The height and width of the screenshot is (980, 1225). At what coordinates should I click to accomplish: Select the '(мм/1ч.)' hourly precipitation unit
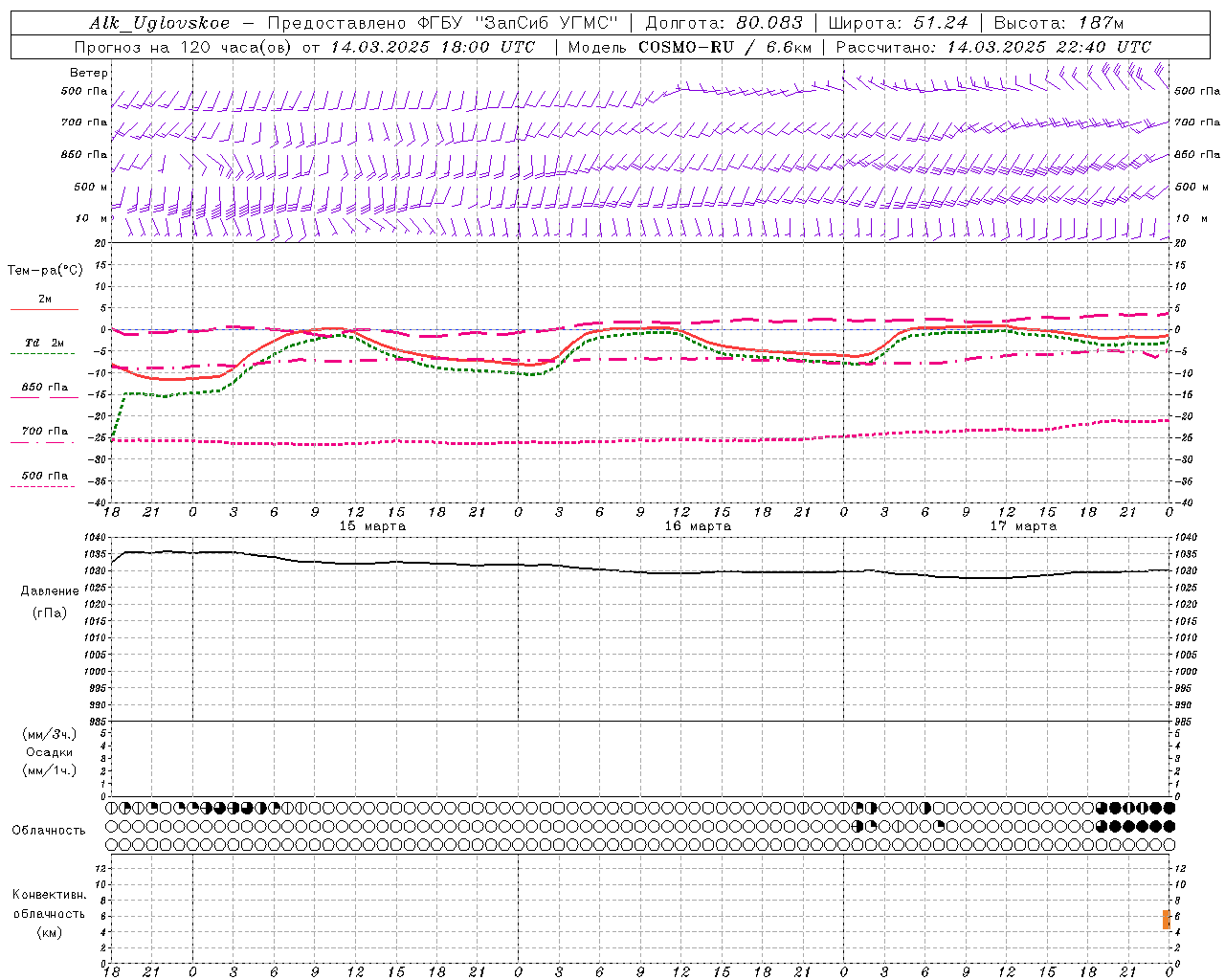point(50,770)
